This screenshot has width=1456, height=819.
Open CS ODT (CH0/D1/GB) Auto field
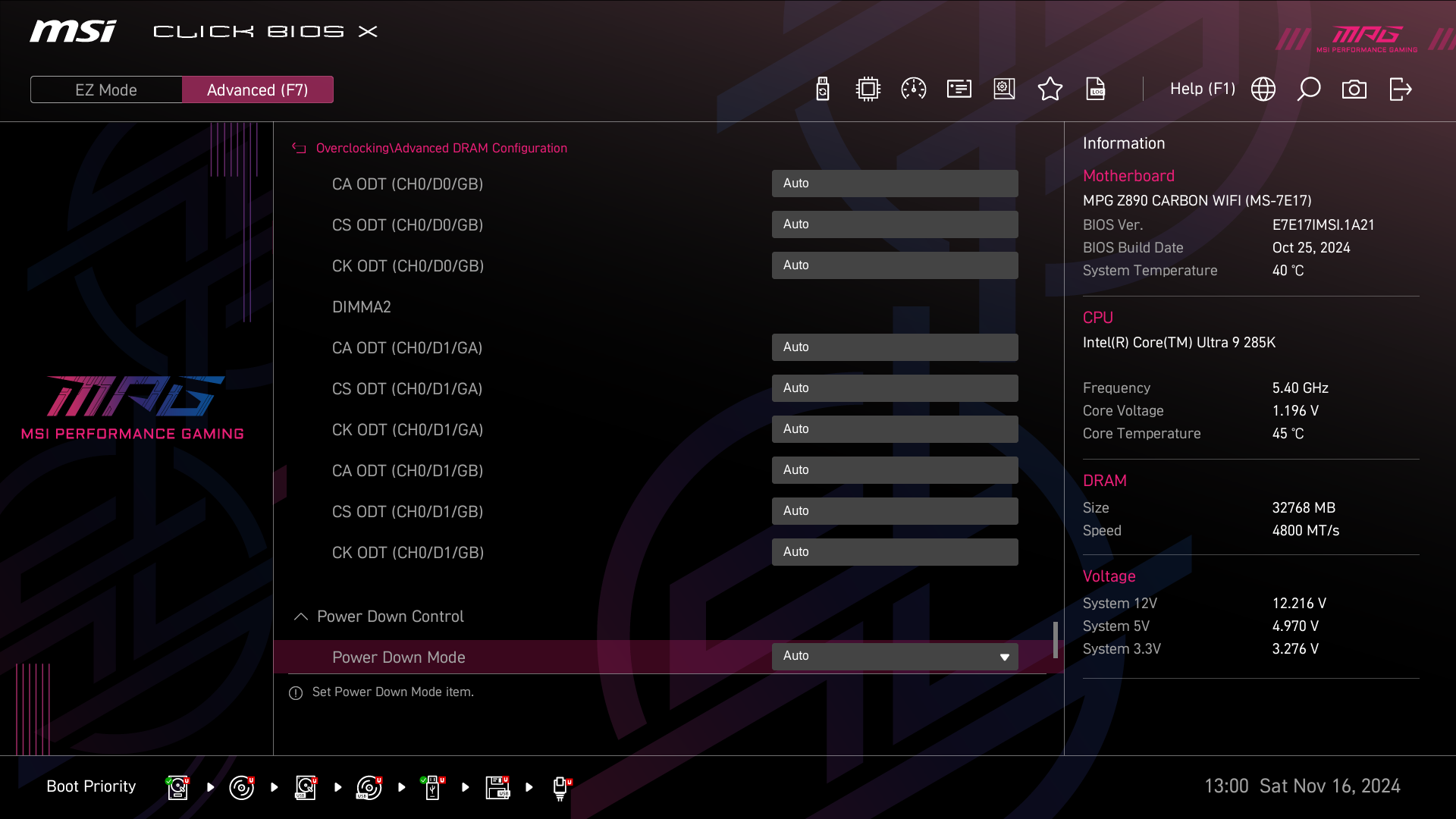click(x=895, y=511)
